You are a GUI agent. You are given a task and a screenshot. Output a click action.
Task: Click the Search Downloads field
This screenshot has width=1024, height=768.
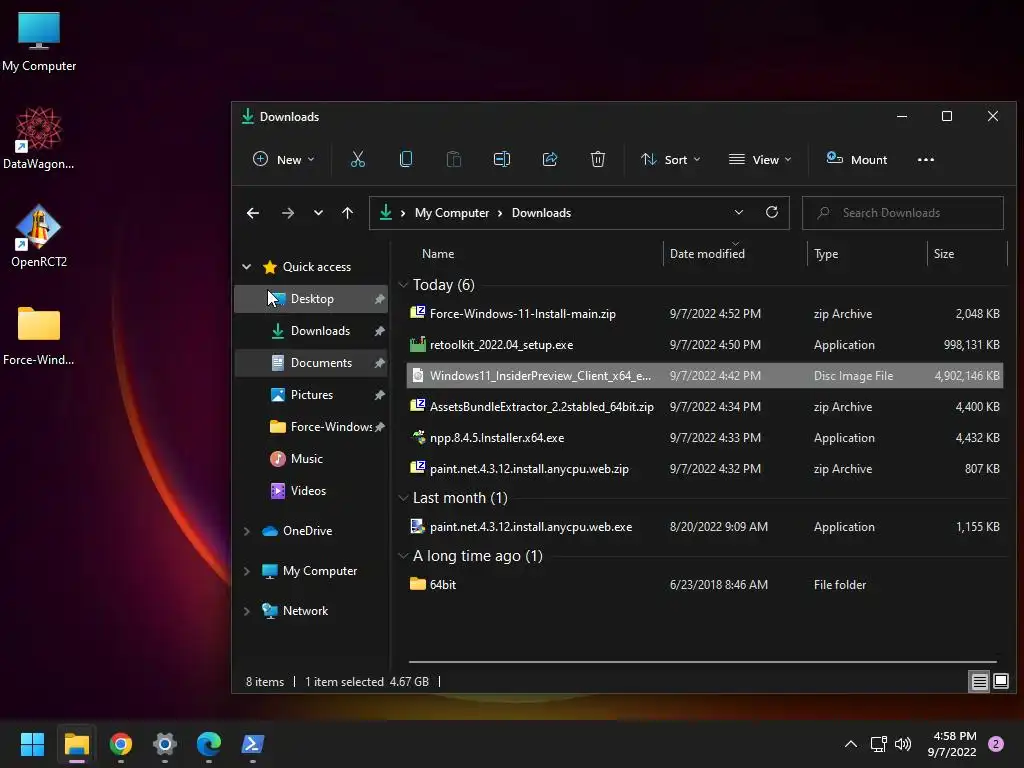pos(903,213)
